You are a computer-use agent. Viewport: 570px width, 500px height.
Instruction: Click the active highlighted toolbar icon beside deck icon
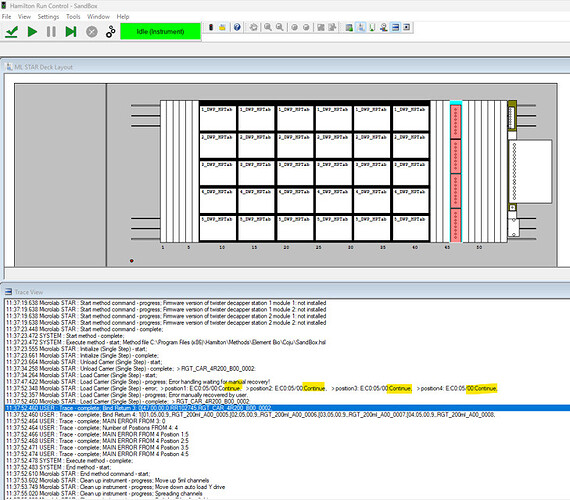click(361, 27)
